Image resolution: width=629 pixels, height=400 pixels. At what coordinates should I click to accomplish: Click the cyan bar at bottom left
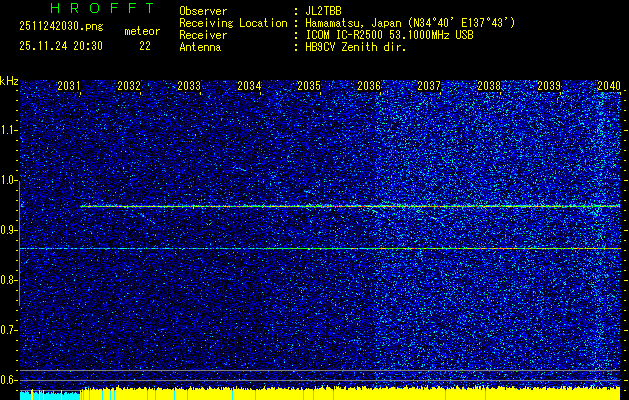point(49,395)
